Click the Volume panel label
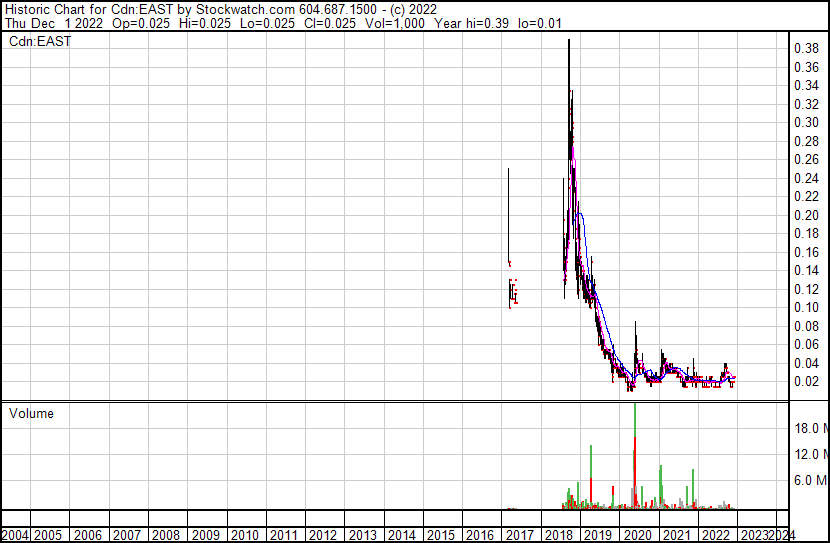The width and height of the screenshot is (830, 543). pyautogui.click(x=31, y=413)
